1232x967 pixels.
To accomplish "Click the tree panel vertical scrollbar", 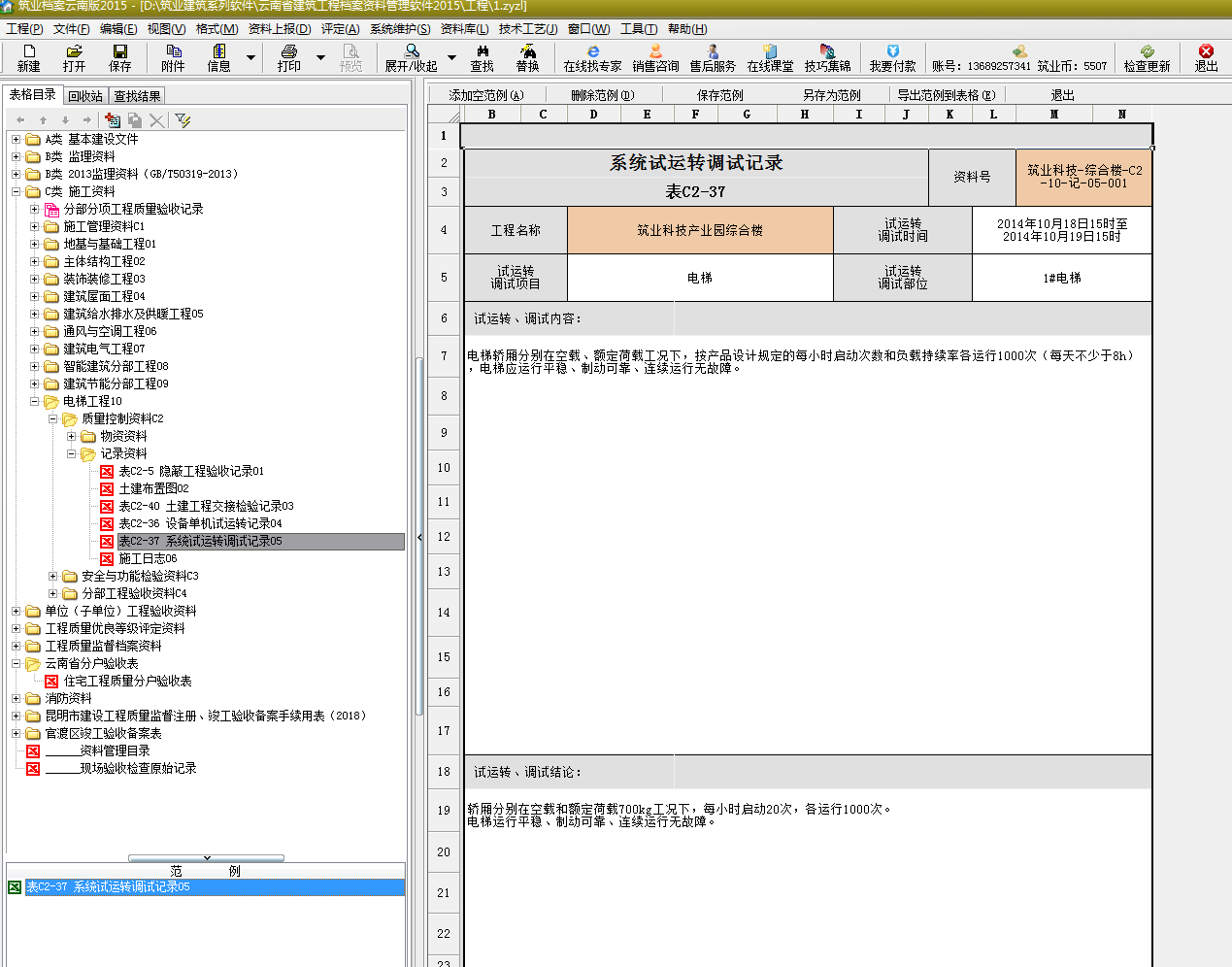I will (419, 536).
